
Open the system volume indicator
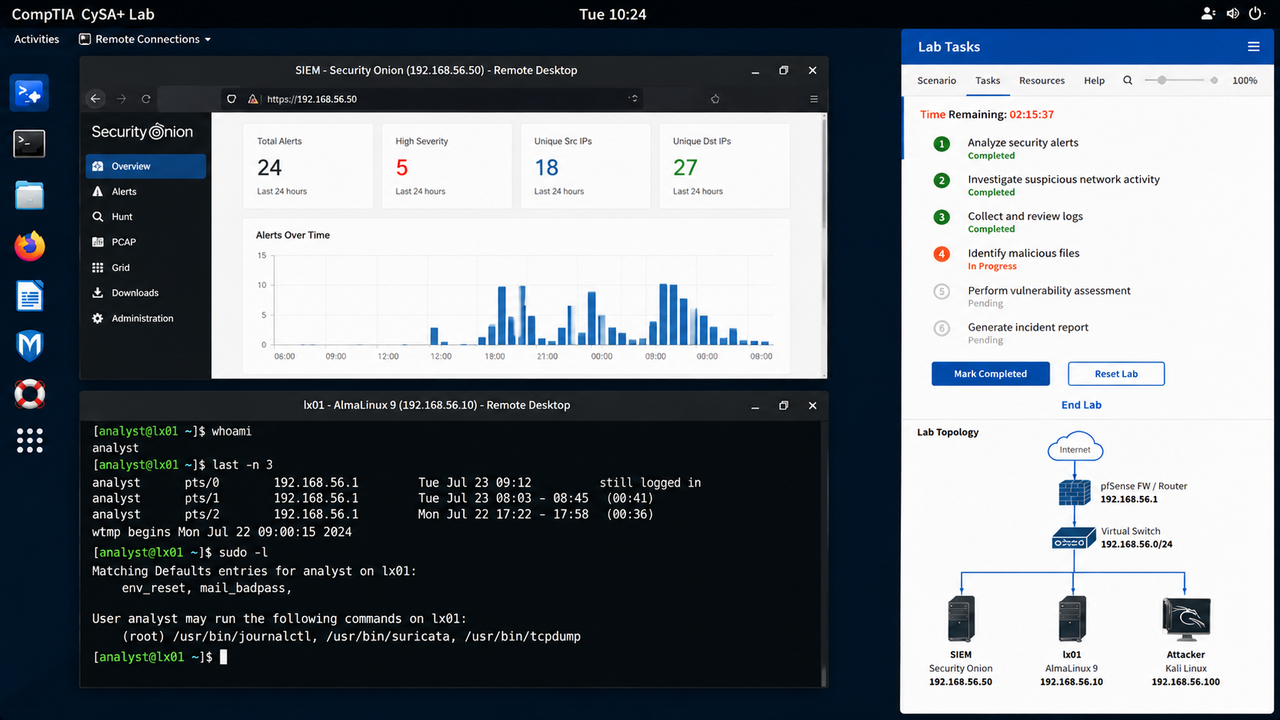pos(1232,14)
